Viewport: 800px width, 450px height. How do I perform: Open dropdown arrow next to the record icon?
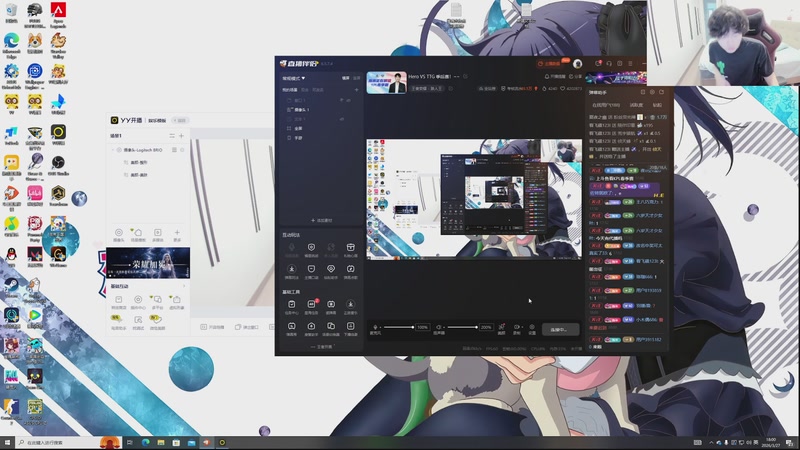click(x=522, y=327)
